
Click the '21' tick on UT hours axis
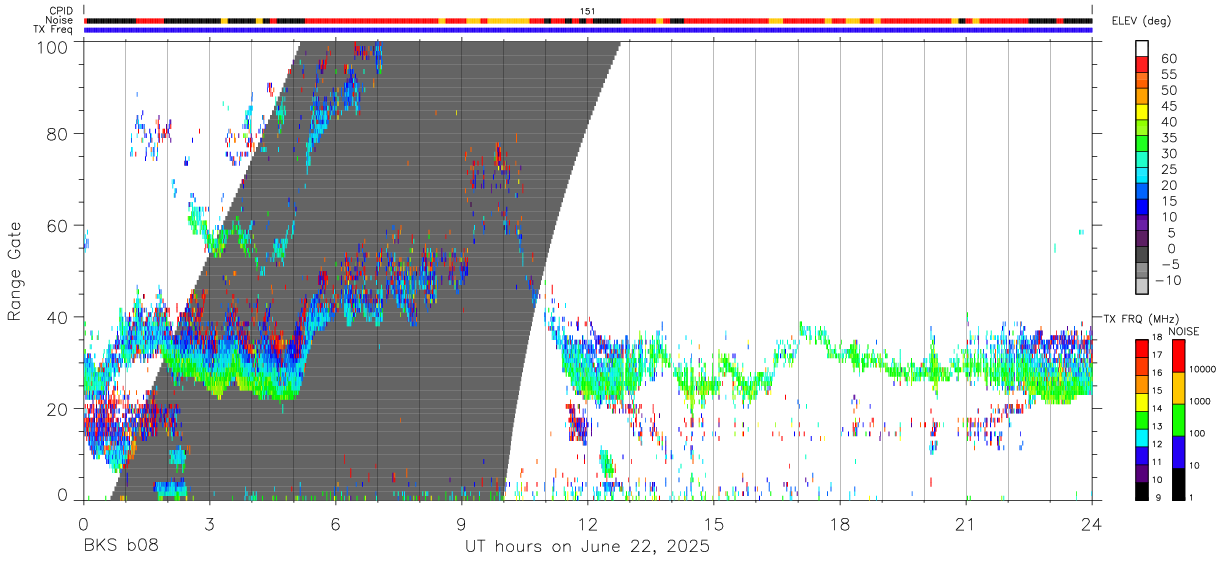tap(966, 524)
